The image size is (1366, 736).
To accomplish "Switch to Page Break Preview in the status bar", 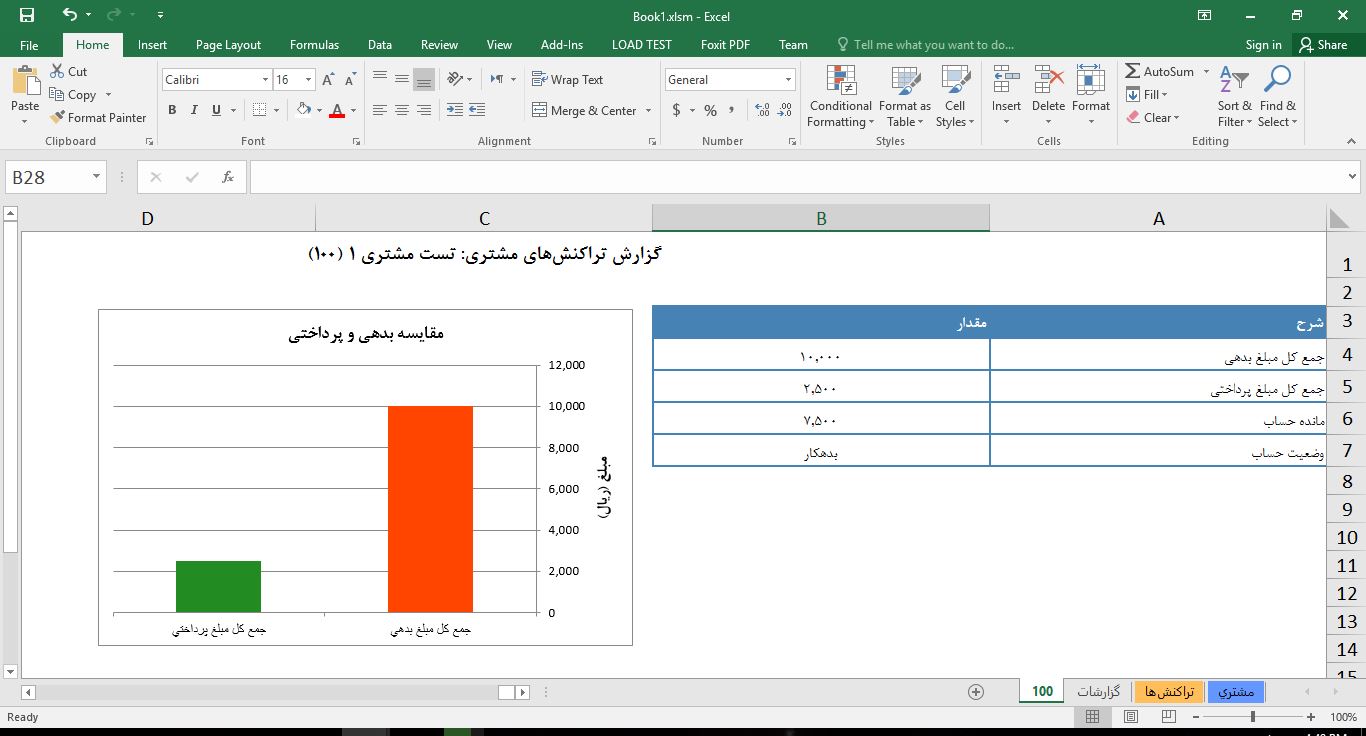I will pos(1170,717).
